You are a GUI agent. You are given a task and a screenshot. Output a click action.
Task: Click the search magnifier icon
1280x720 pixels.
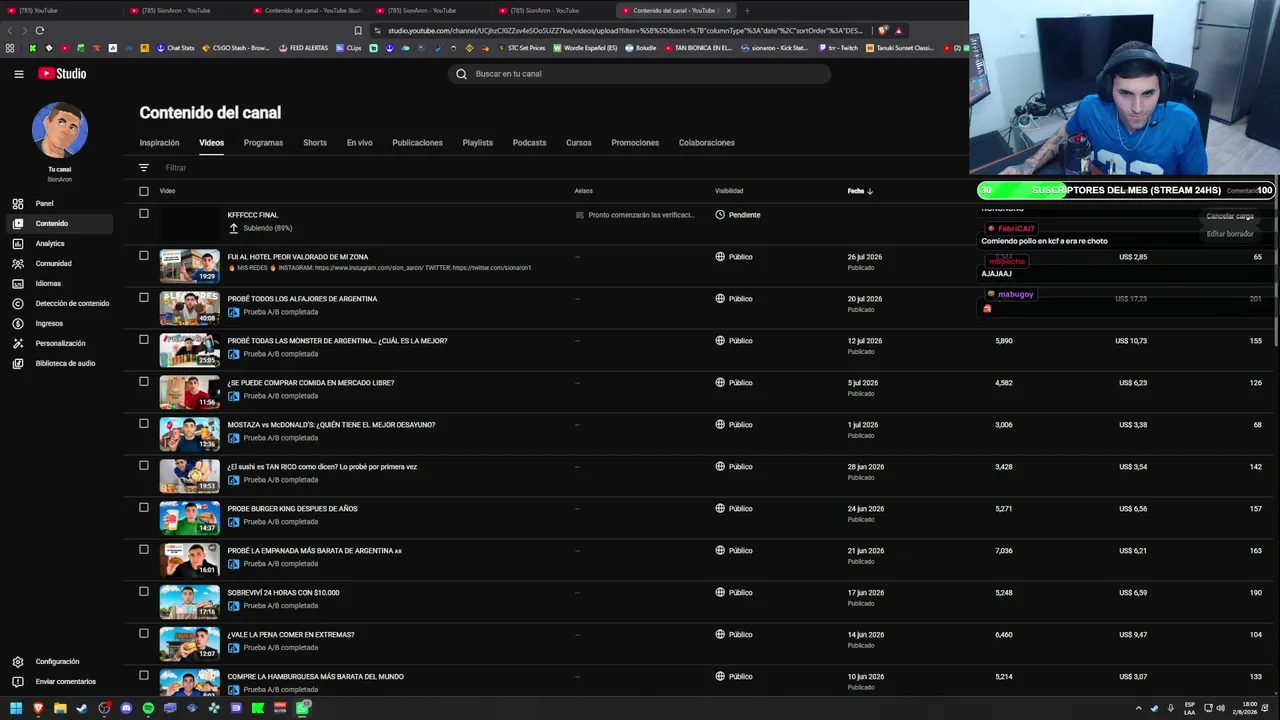tap(461, 74)
